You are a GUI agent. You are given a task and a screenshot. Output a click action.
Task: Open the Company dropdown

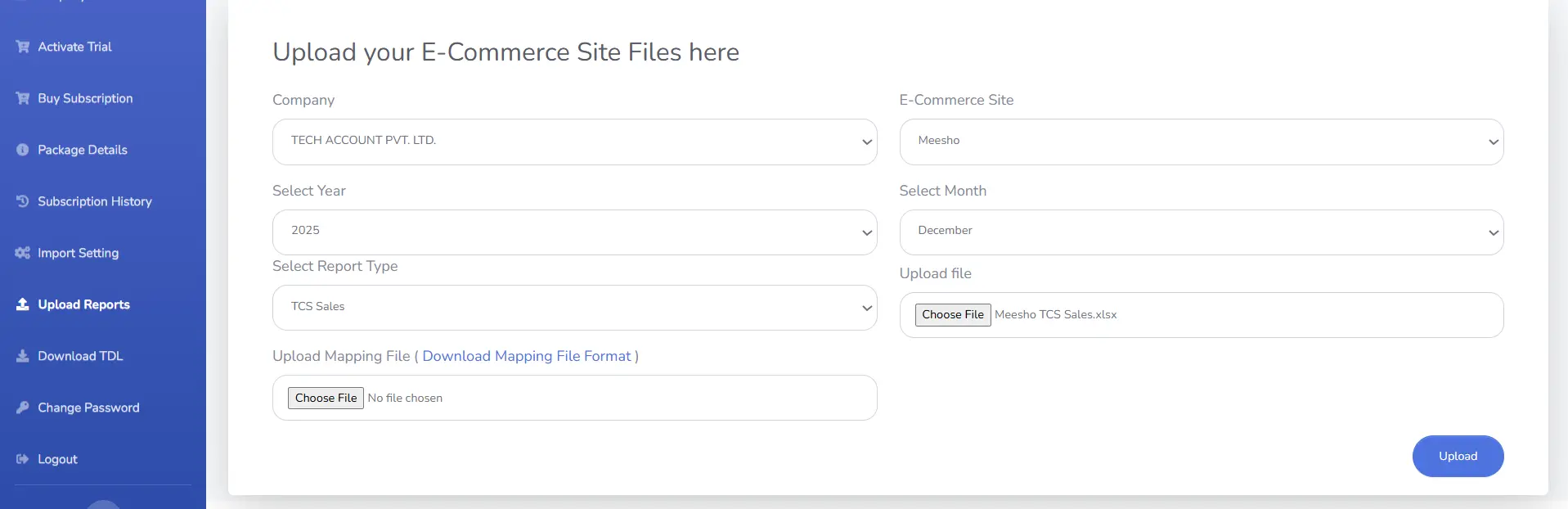[574, 142]
